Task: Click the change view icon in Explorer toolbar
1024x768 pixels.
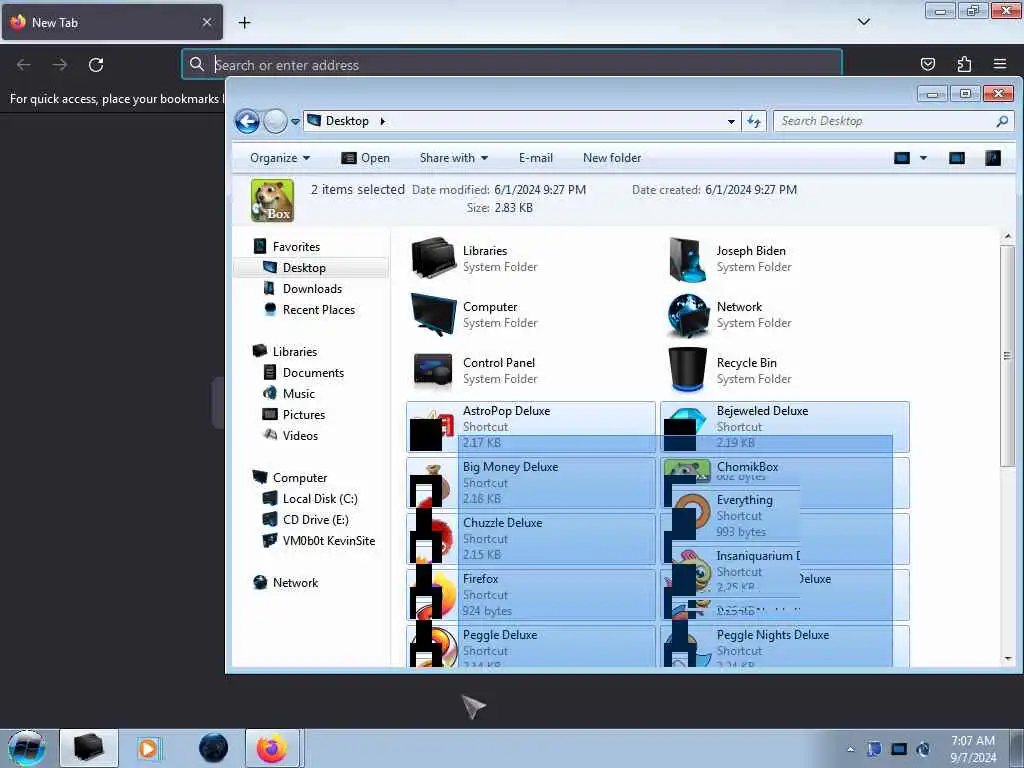Action: click(x=902, y=158)
